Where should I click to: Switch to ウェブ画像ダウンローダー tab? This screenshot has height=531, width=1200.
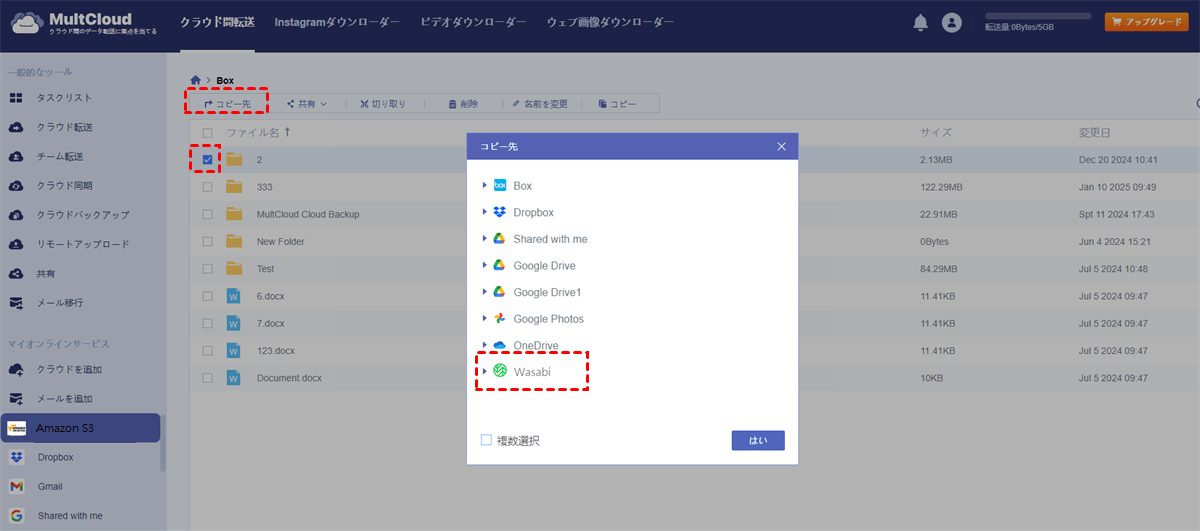click(x=610, y=22)
